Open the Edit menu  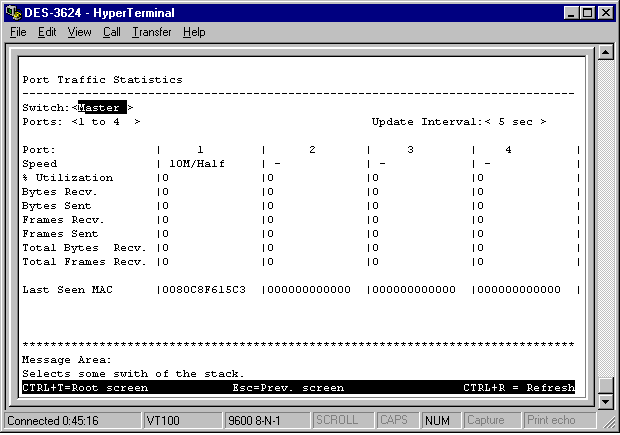(47, 32)
